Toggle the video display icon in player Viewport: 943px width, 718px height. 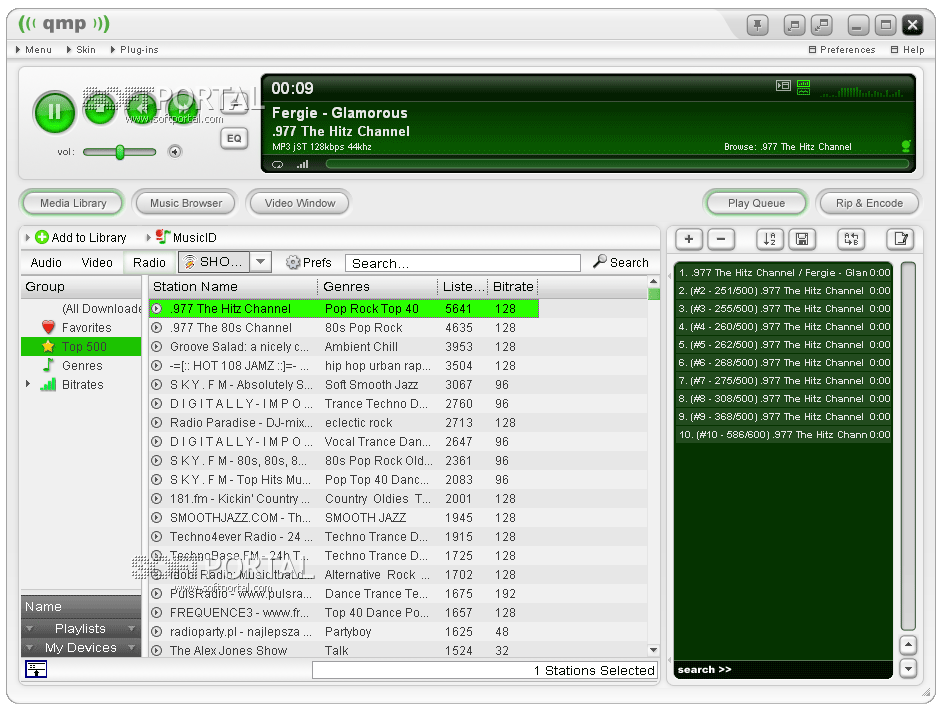coord(783,85)
